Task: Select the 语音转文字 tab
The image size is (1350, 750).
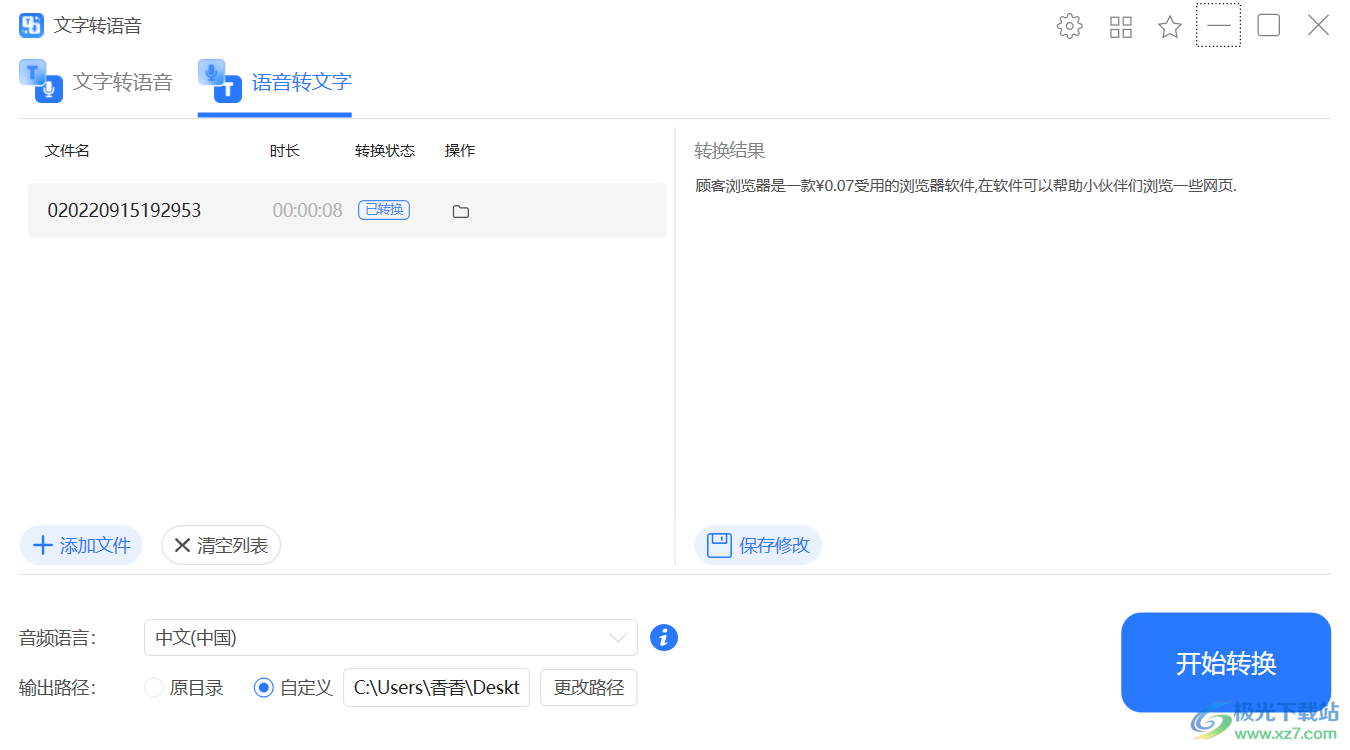Action: tap(275, 82)
